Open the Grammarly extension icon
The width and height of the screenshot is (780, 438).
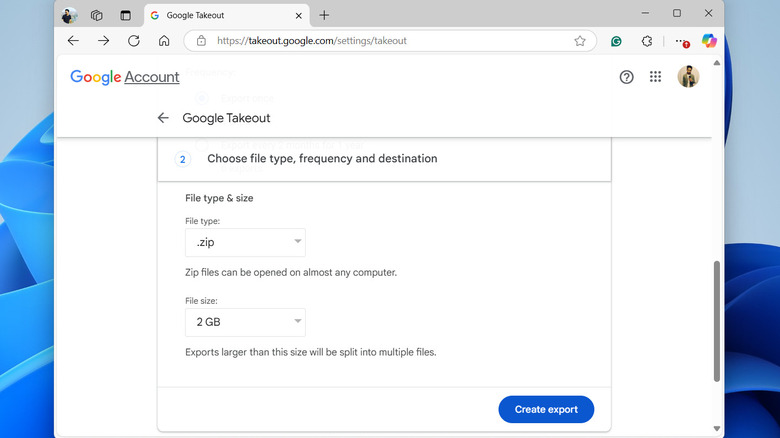[x=617, y=41]
